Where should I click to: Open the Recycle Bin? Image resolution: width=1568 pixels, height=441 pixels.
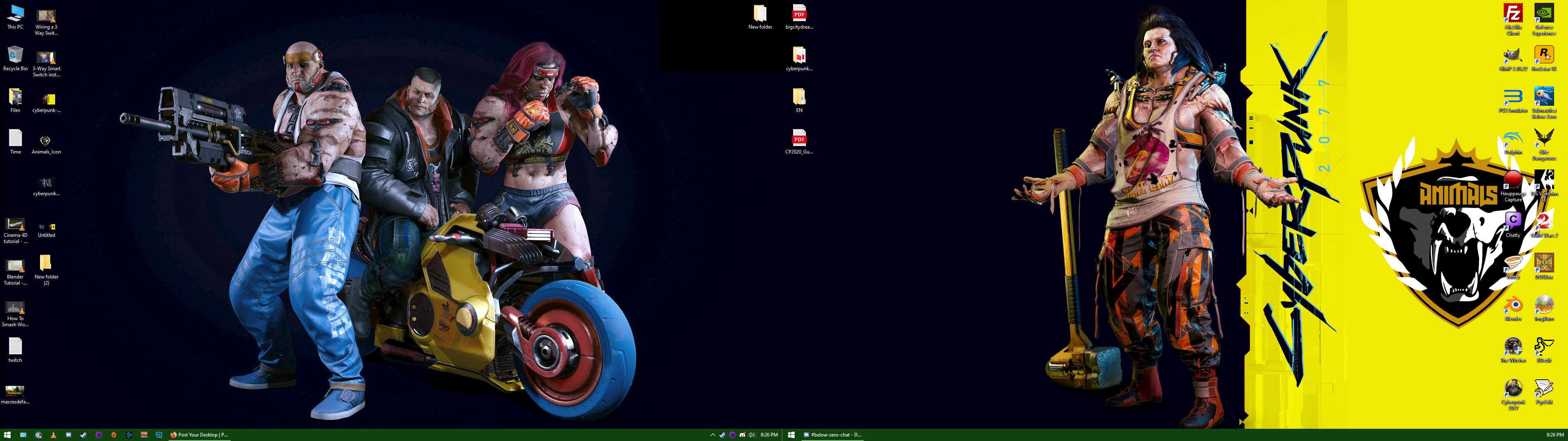click(x=15, y=58)
